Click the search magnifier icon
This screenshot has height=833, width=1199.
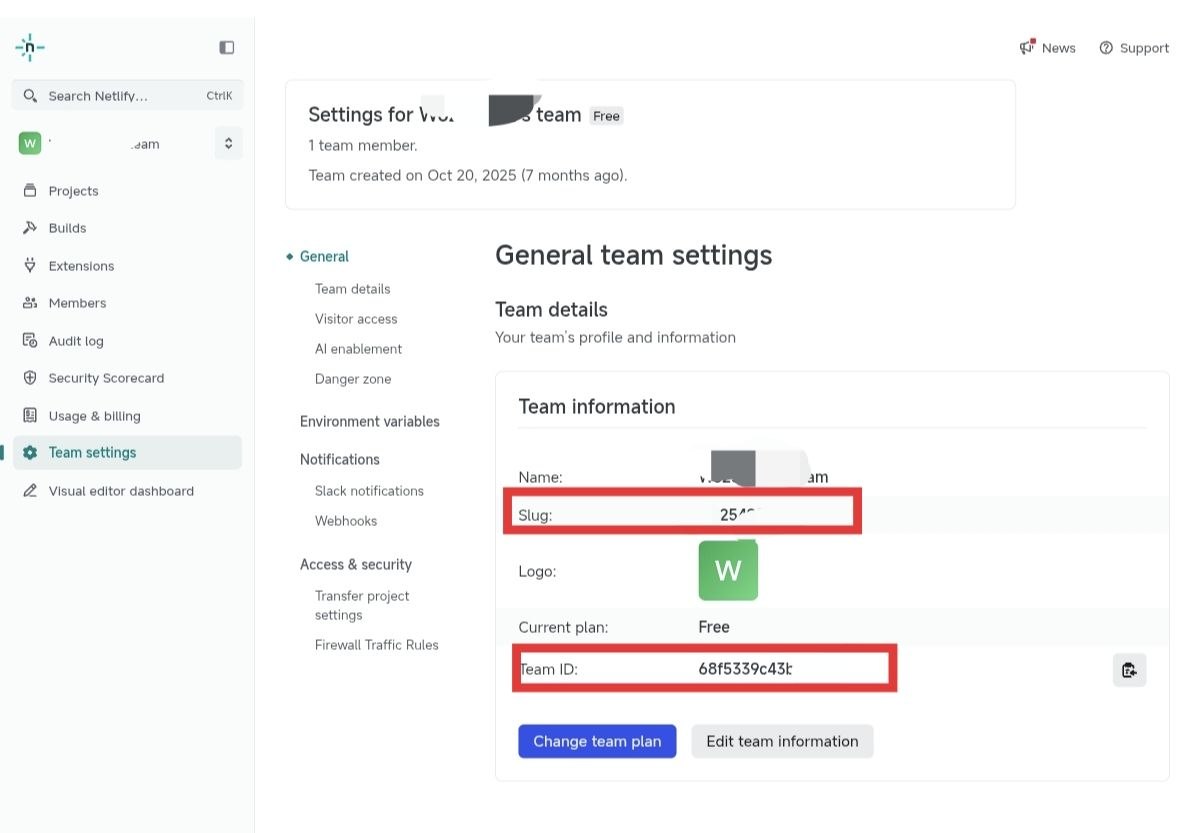tap(30, 96)
